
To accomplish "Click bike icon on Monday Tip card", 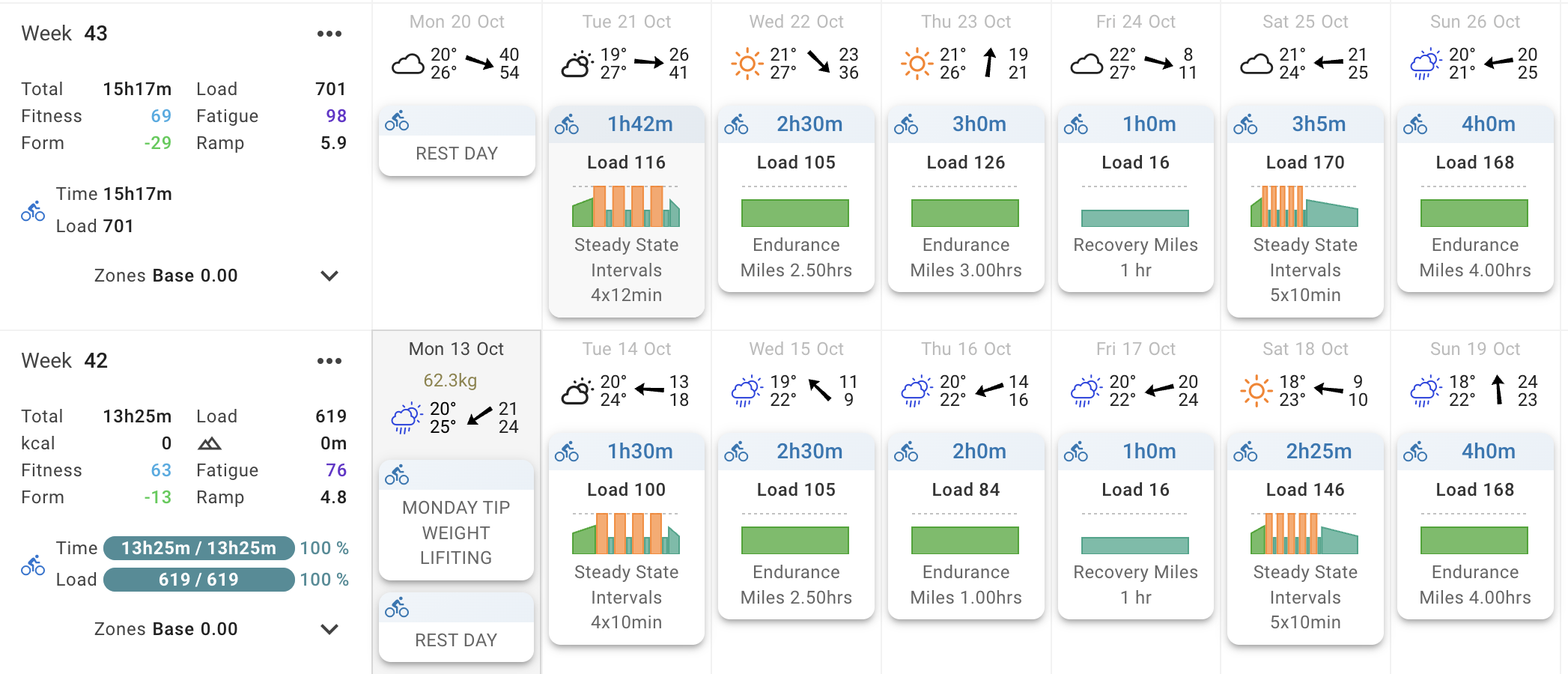I will pos(397,475).
